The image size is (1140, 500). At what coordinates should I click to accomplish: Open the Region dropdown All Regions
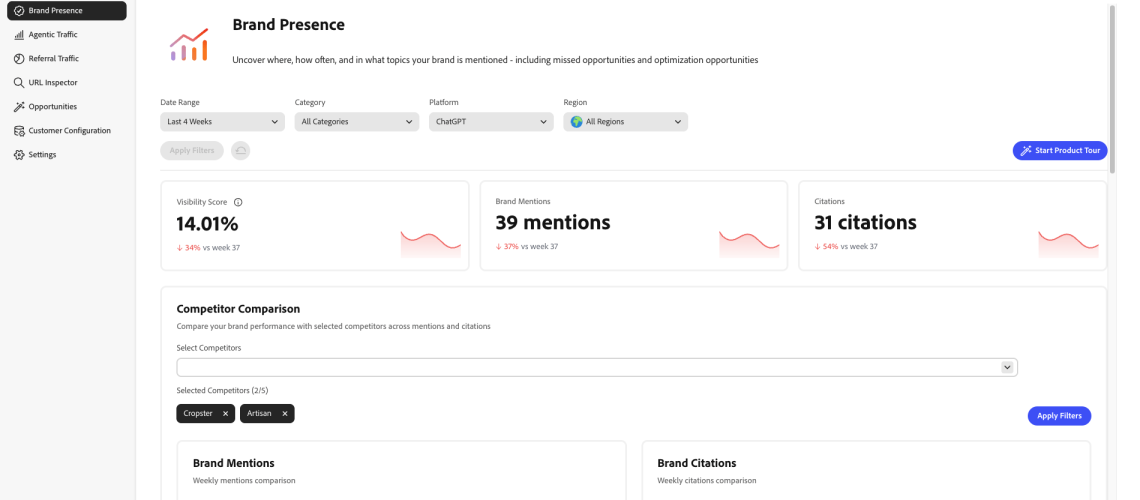click(626, 122)
